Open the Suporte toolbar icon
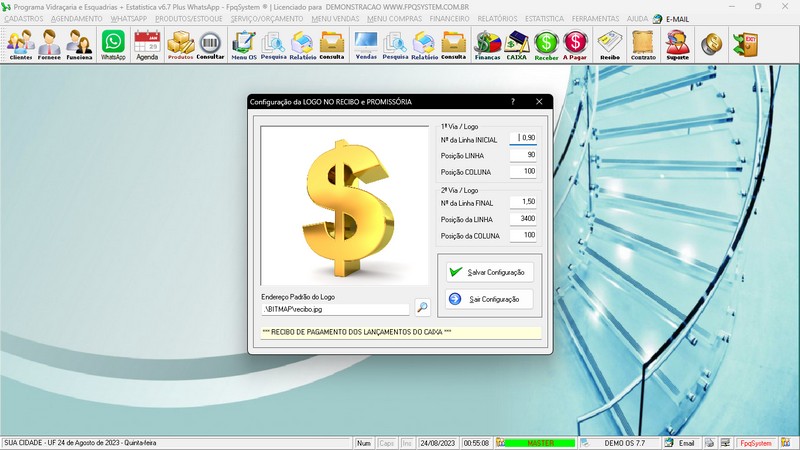Screen dimensions: 800x450 click(x=678, y=45)
